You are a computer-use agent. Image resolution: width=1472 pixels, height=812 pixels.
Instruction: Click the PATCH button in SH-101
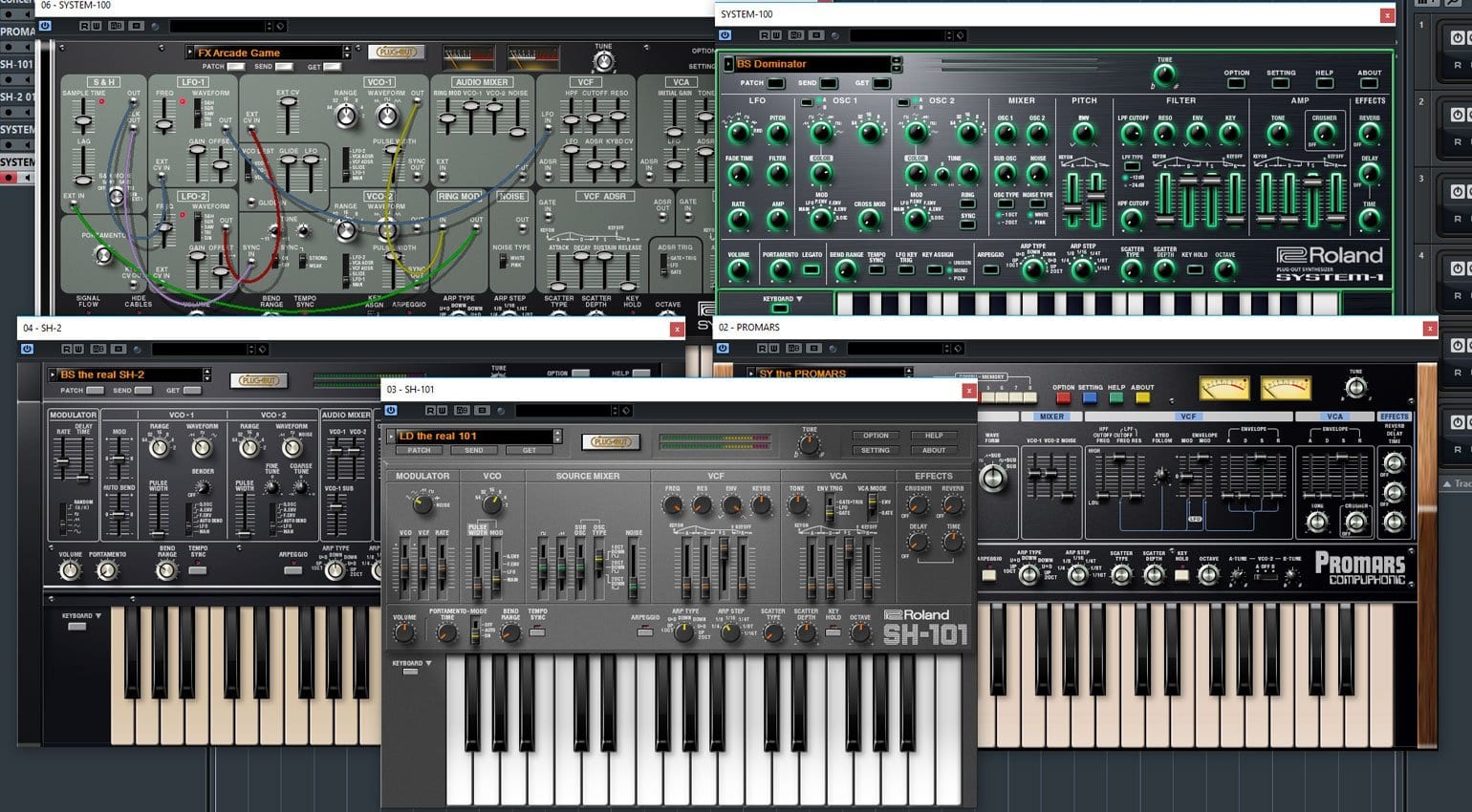(x=420, y=450)
